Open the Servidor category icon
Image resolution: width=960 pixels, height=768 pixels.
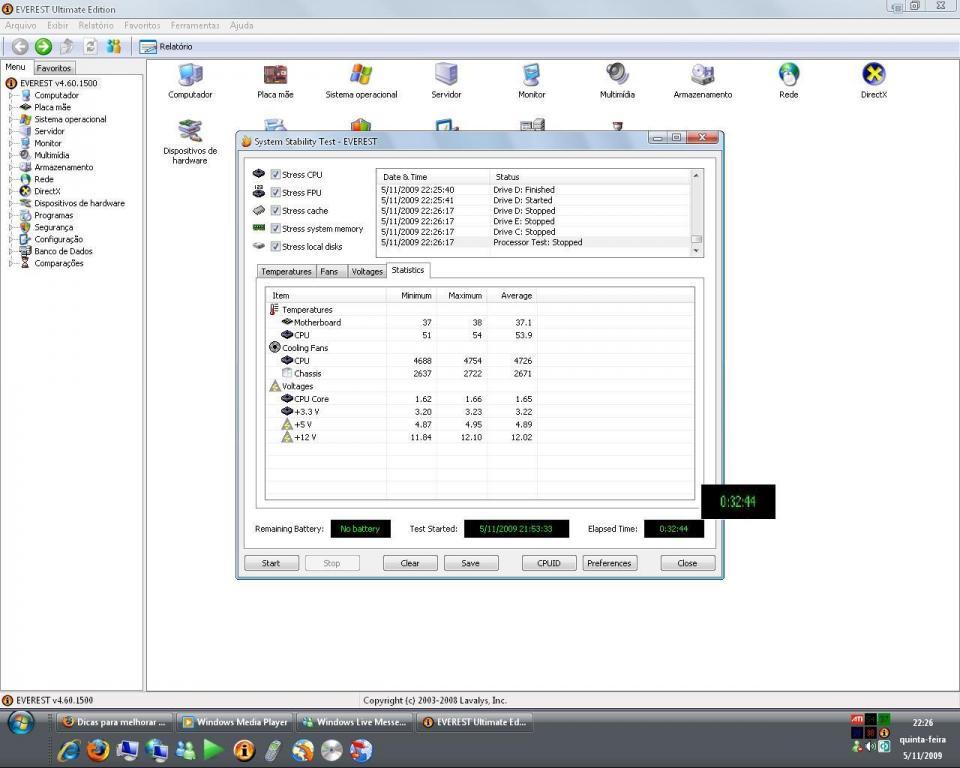coord(446,81)
